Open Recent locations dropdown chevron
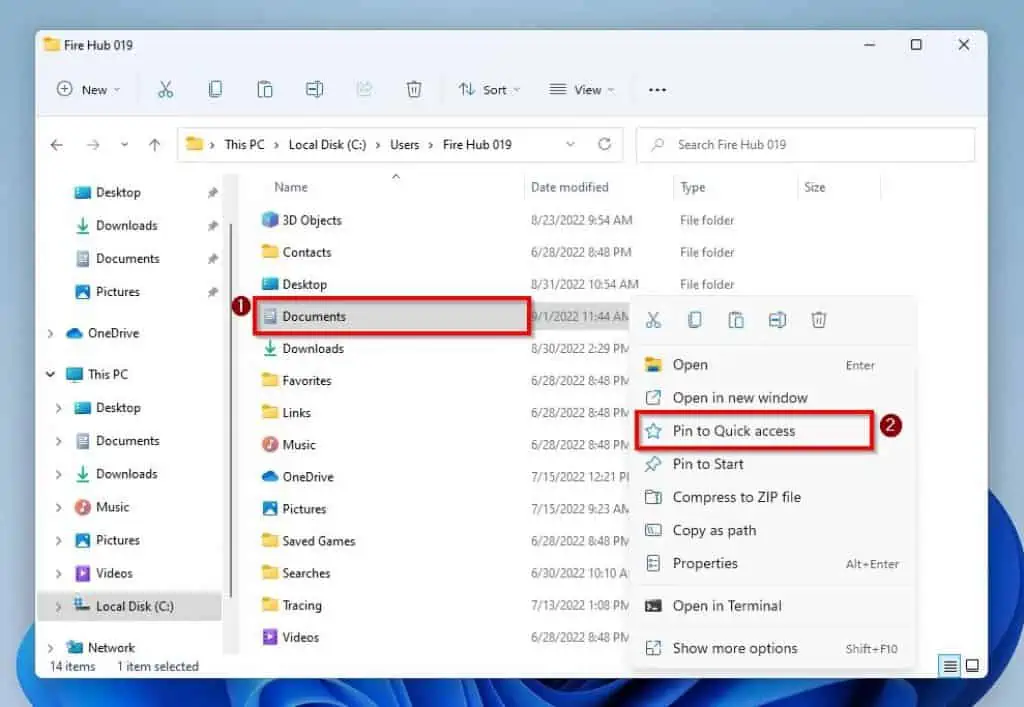The height and width of the screenshot is (707, 1024). 124,145
